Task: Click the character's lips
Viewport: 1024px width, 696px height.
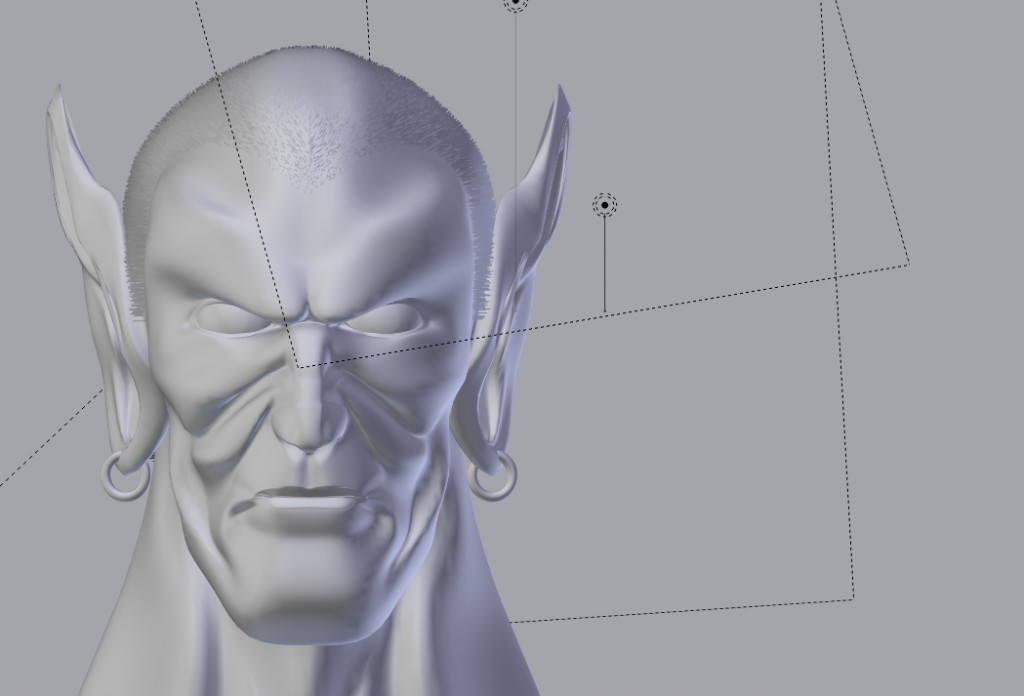Action: pos(305,495)
